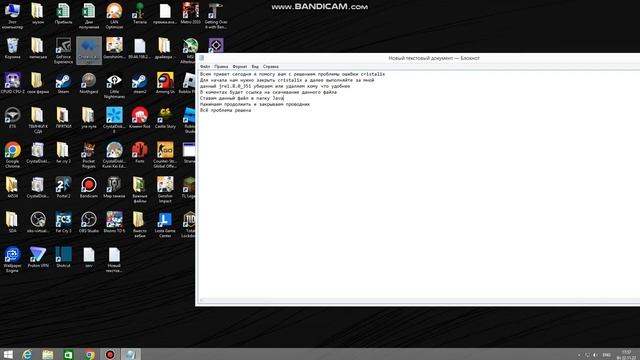Open the Справка menu in Notepad
The image size is (640, 360).
coord(271,67)
